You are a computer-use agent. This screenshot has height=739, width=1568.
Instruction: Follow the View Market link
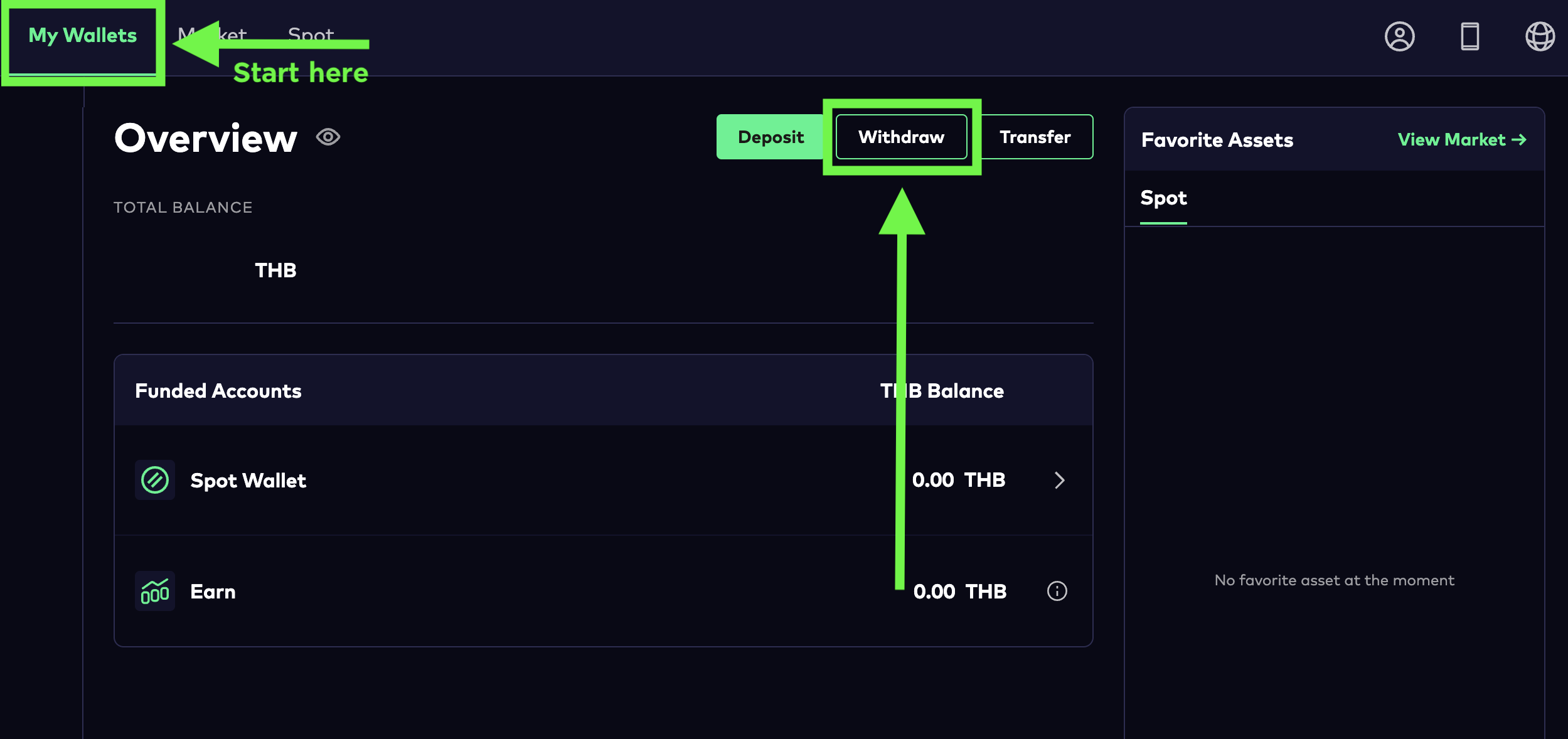pyautogui.click(x=1451, y=139)
